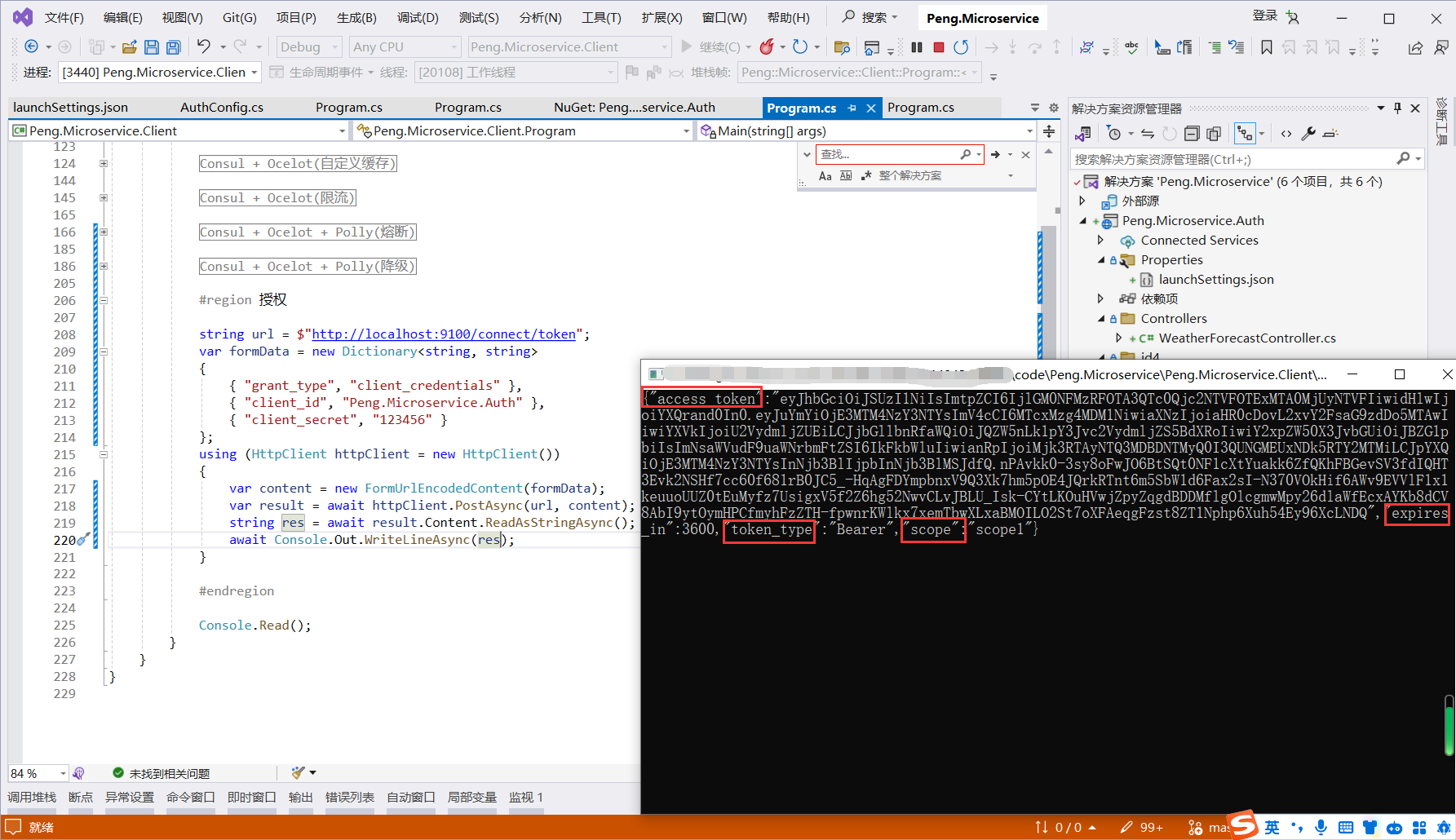Screen dimensions: 1456x840
Task: Navigate backward with the toolbar back arrow
Action: (31, 47)
